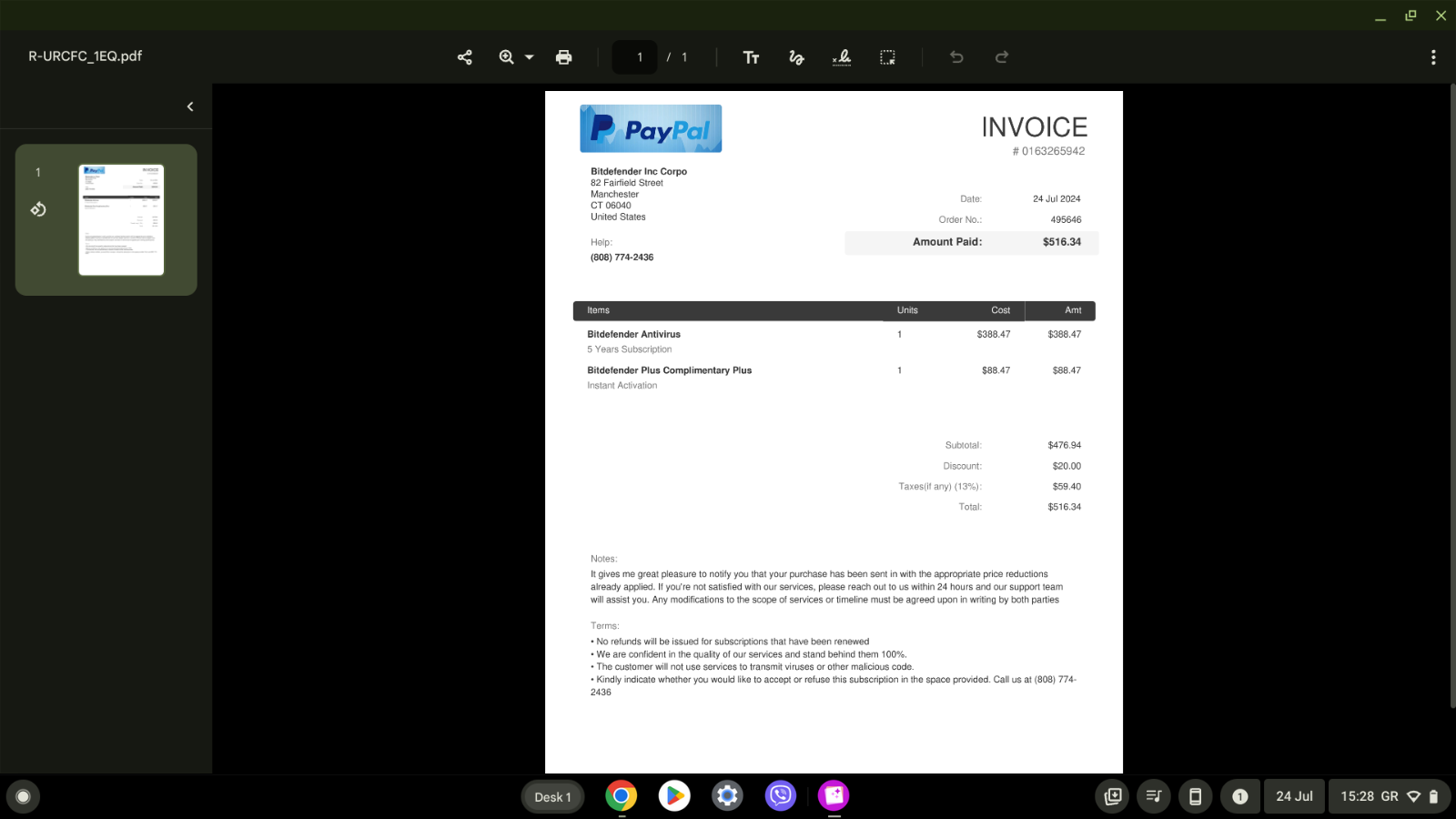Click Bitdefender Plus Complimentary Plus item
Screen dimensions: 1456x819
pos(669,370)
